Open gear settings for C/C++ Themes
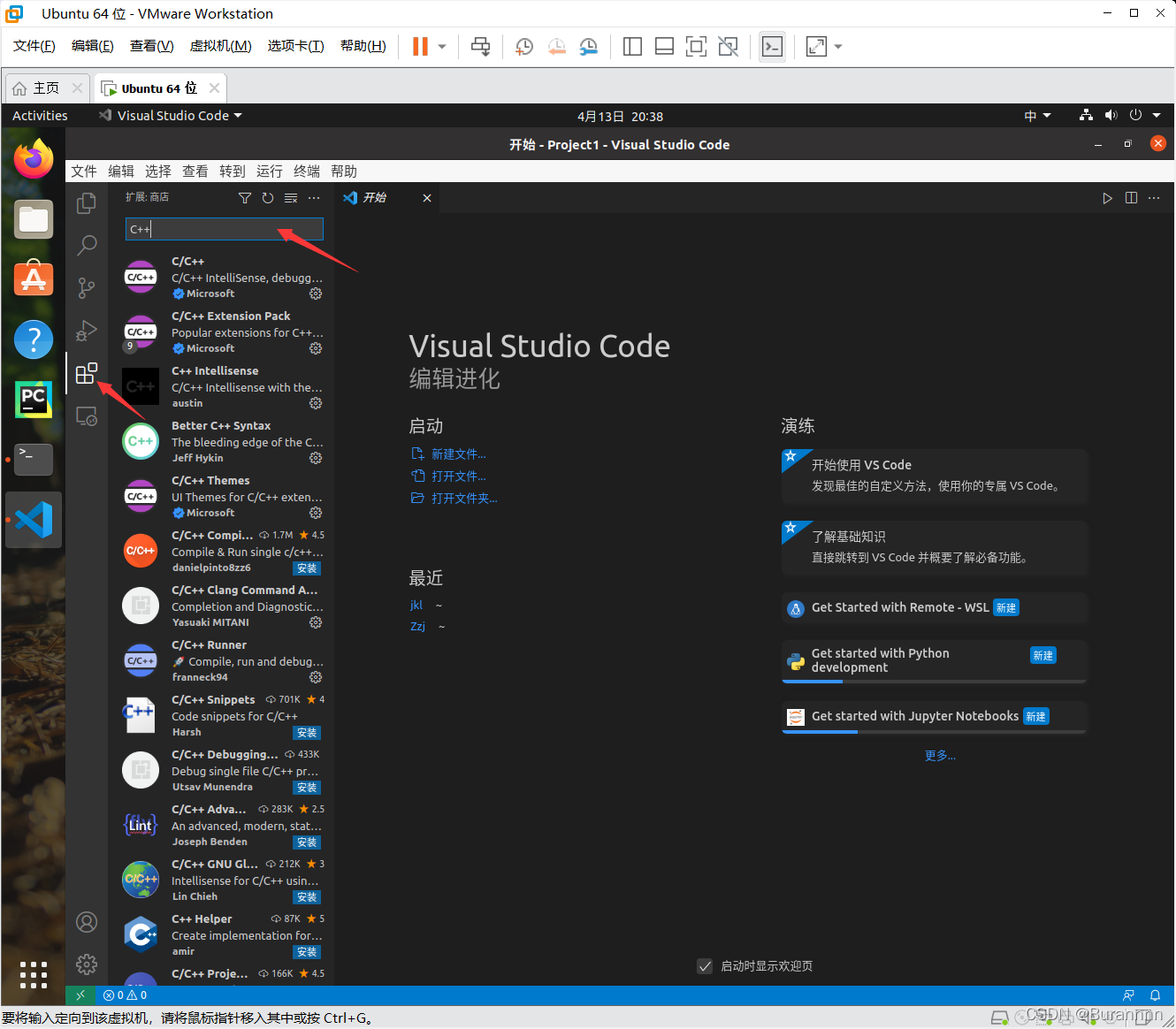The height and width of the screenshot is (1029, 1176). (x=316, y=513)
